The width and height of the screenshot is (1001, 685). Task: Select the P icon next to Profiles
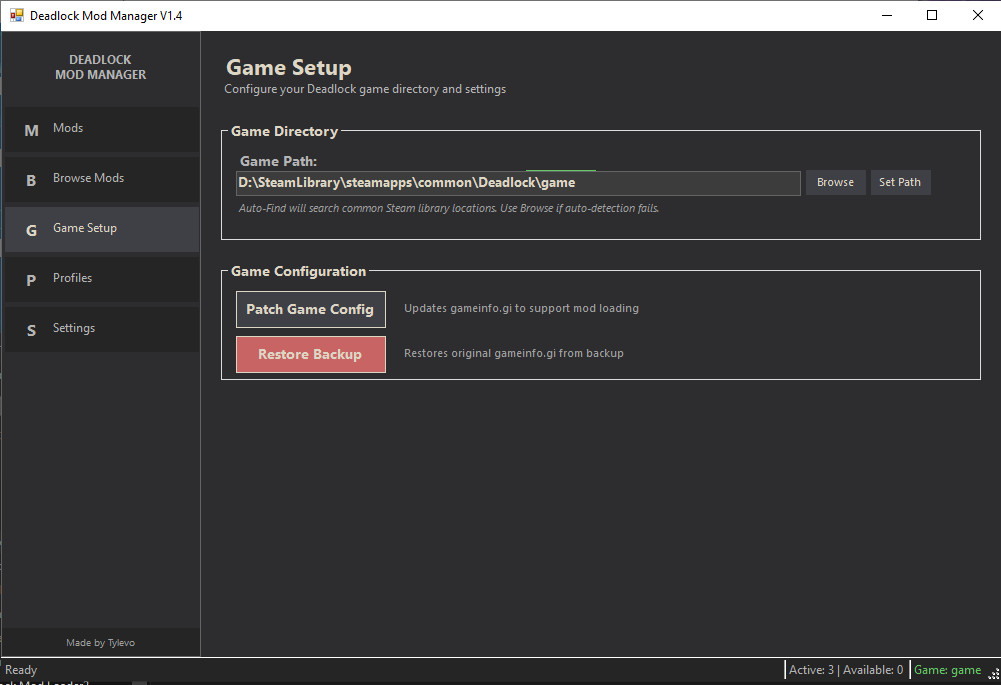coord(31,278)
